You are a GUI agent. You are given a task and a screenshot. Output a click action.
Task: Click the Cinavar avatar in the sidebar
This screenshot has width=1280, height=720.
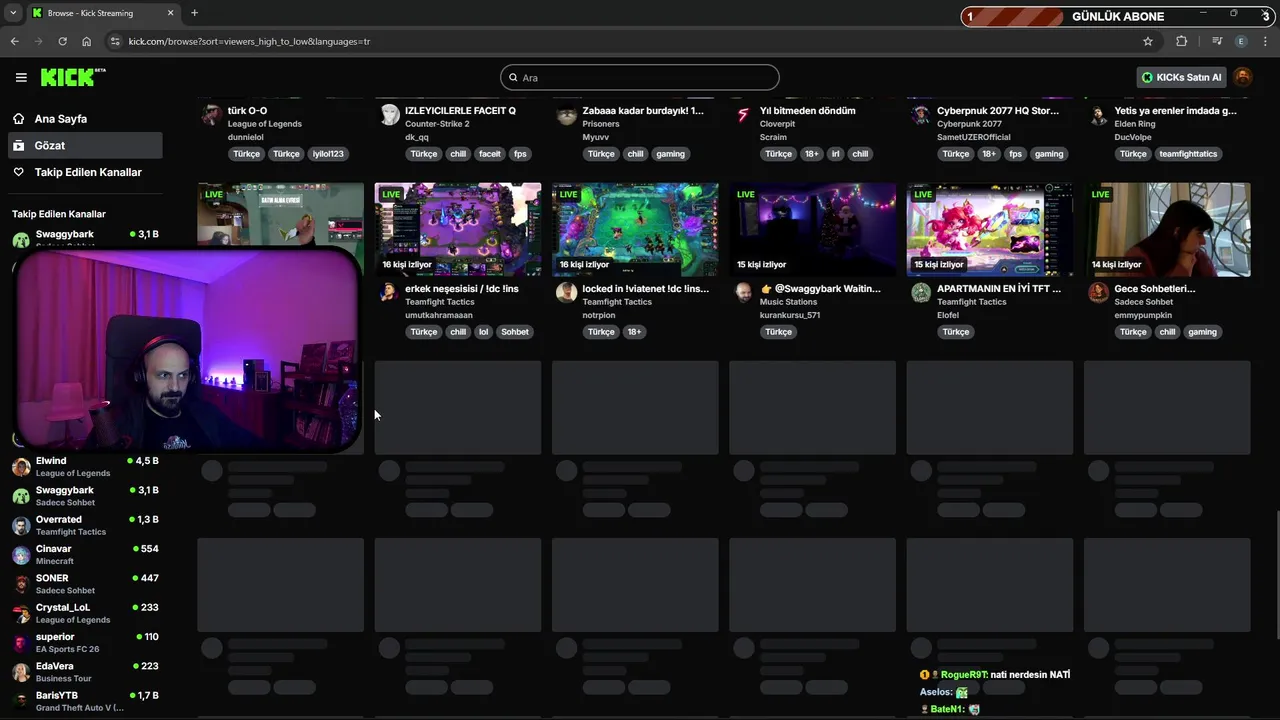pyautogui.click(x=20, y=555)
